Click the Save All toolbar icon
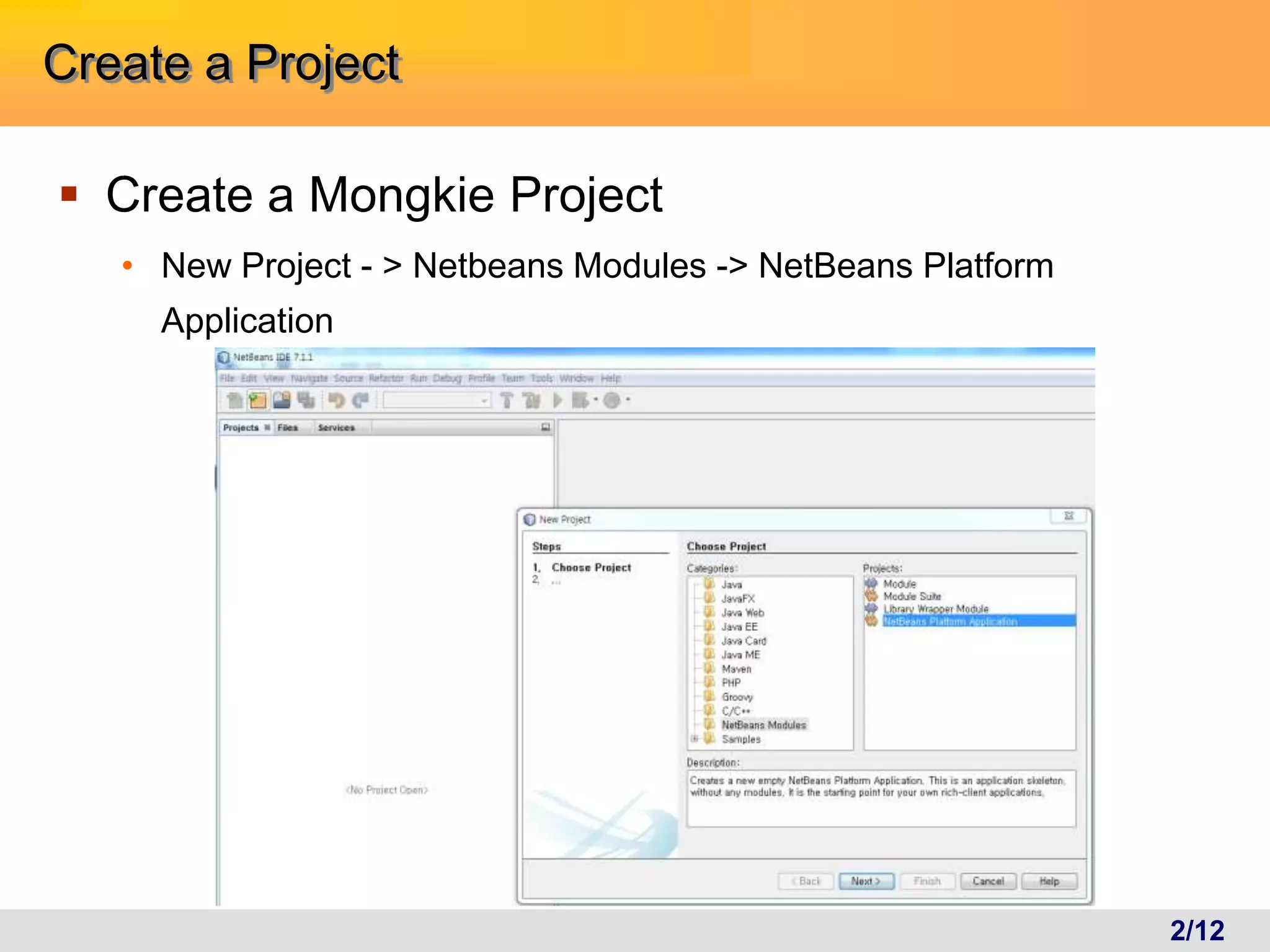1270x952 pixels. 306,400
